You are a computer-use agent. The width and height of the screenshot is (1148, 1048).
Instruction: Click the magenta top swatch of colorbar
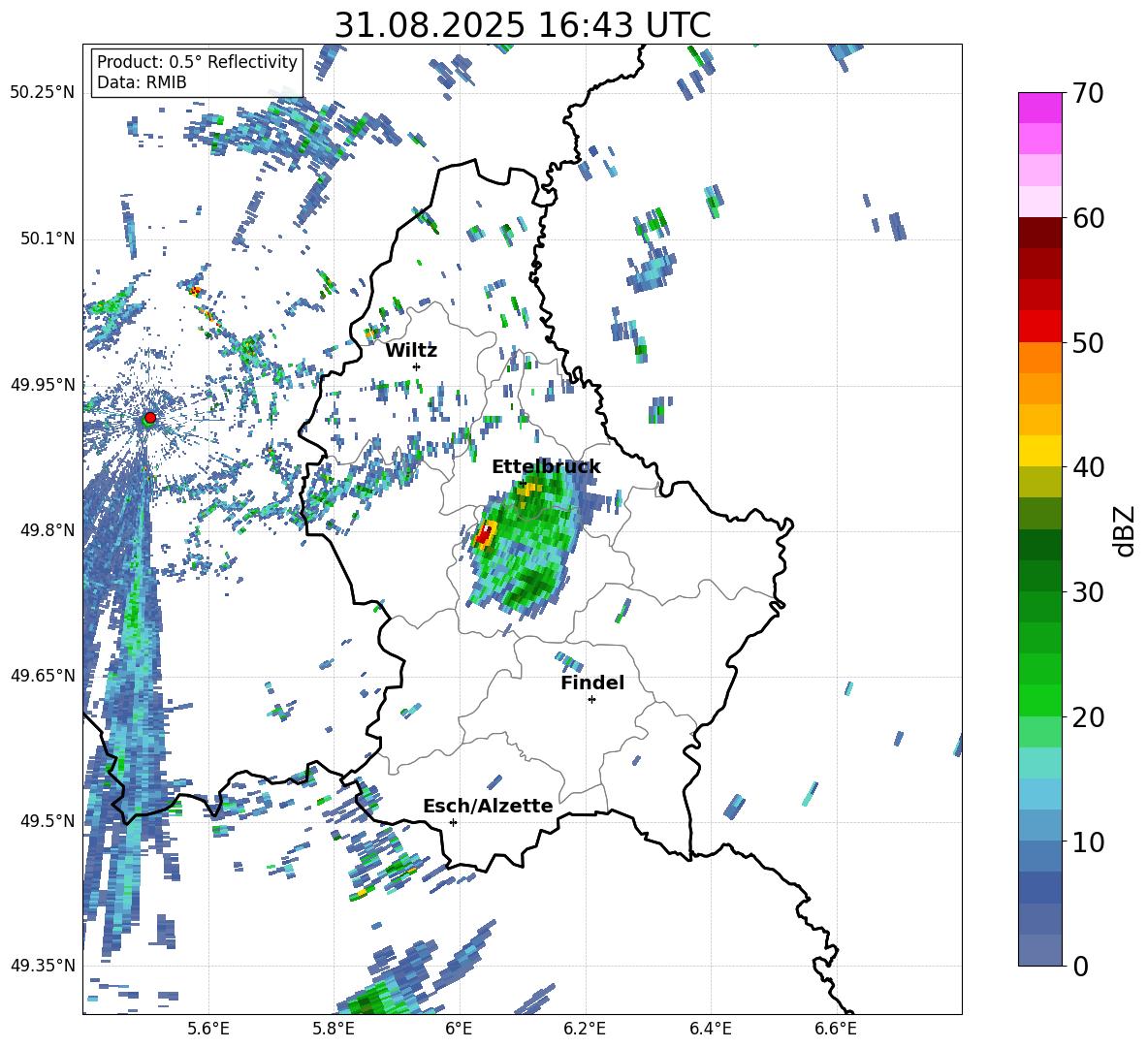pos(1040,108)
